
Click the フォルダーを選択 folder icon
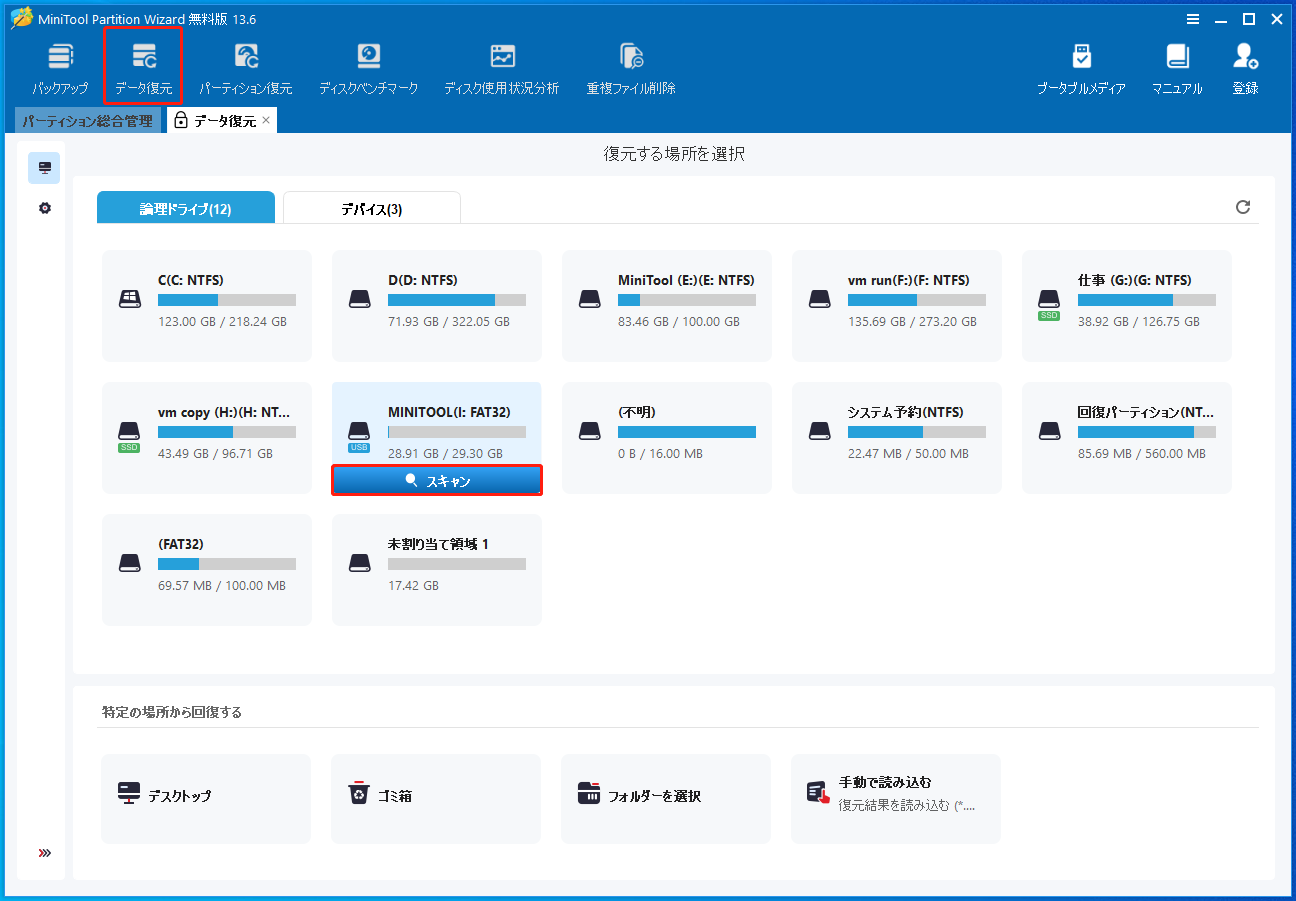[x=589, y=793]
